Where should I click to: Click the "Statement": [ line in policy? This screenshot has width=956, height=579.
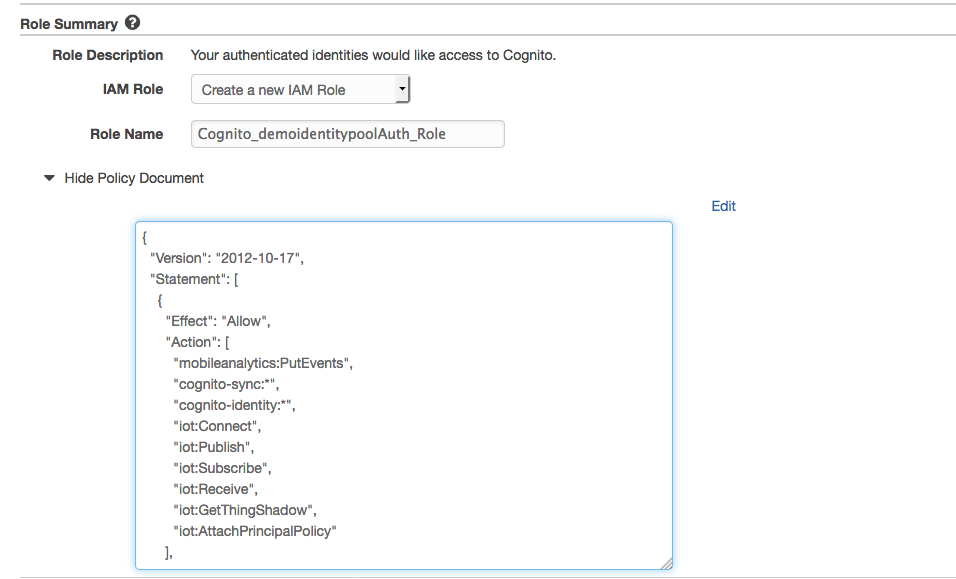(x=194, y=279)
